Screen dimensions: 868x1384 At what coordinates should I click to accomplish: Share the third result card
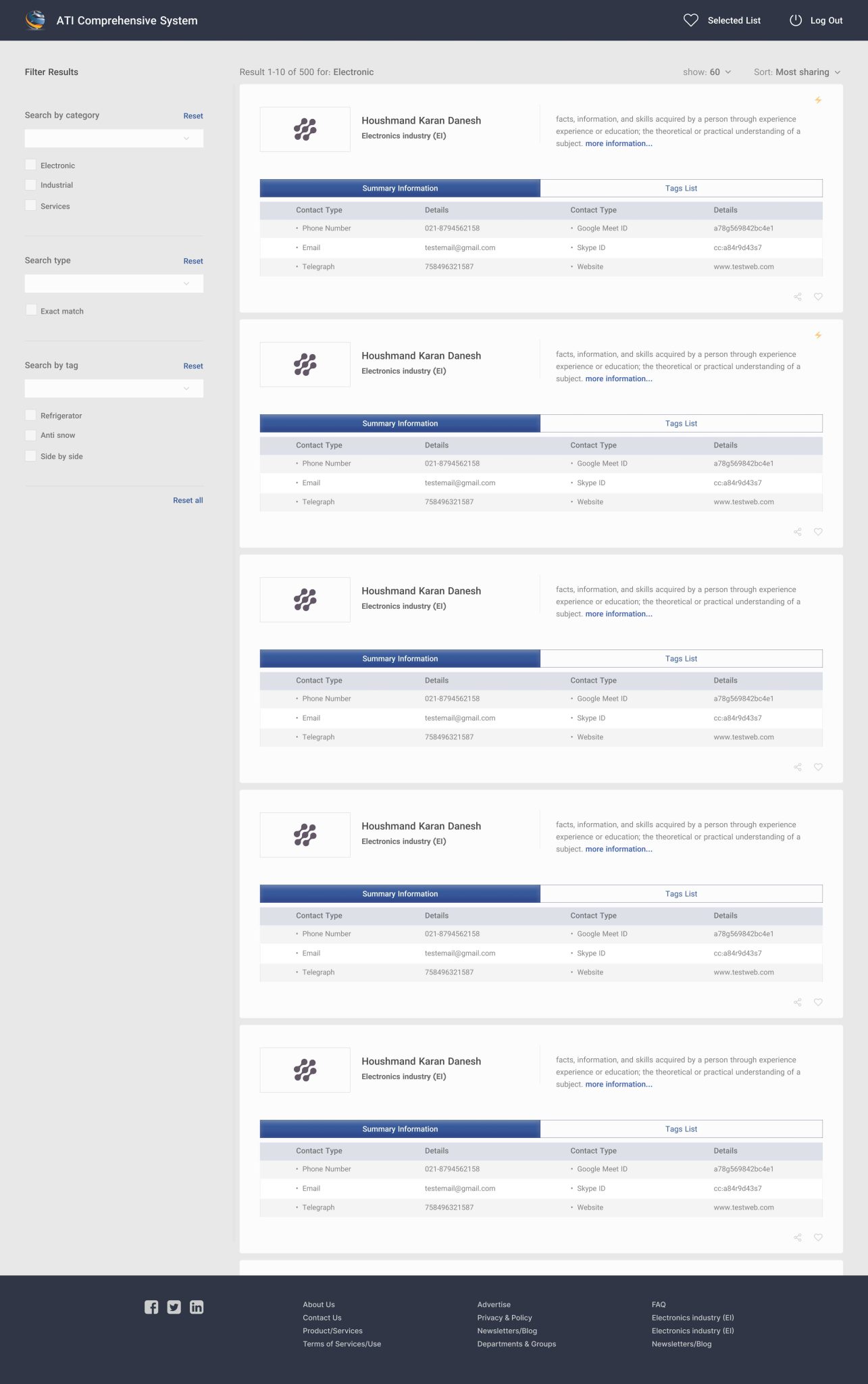pos(798,767)
